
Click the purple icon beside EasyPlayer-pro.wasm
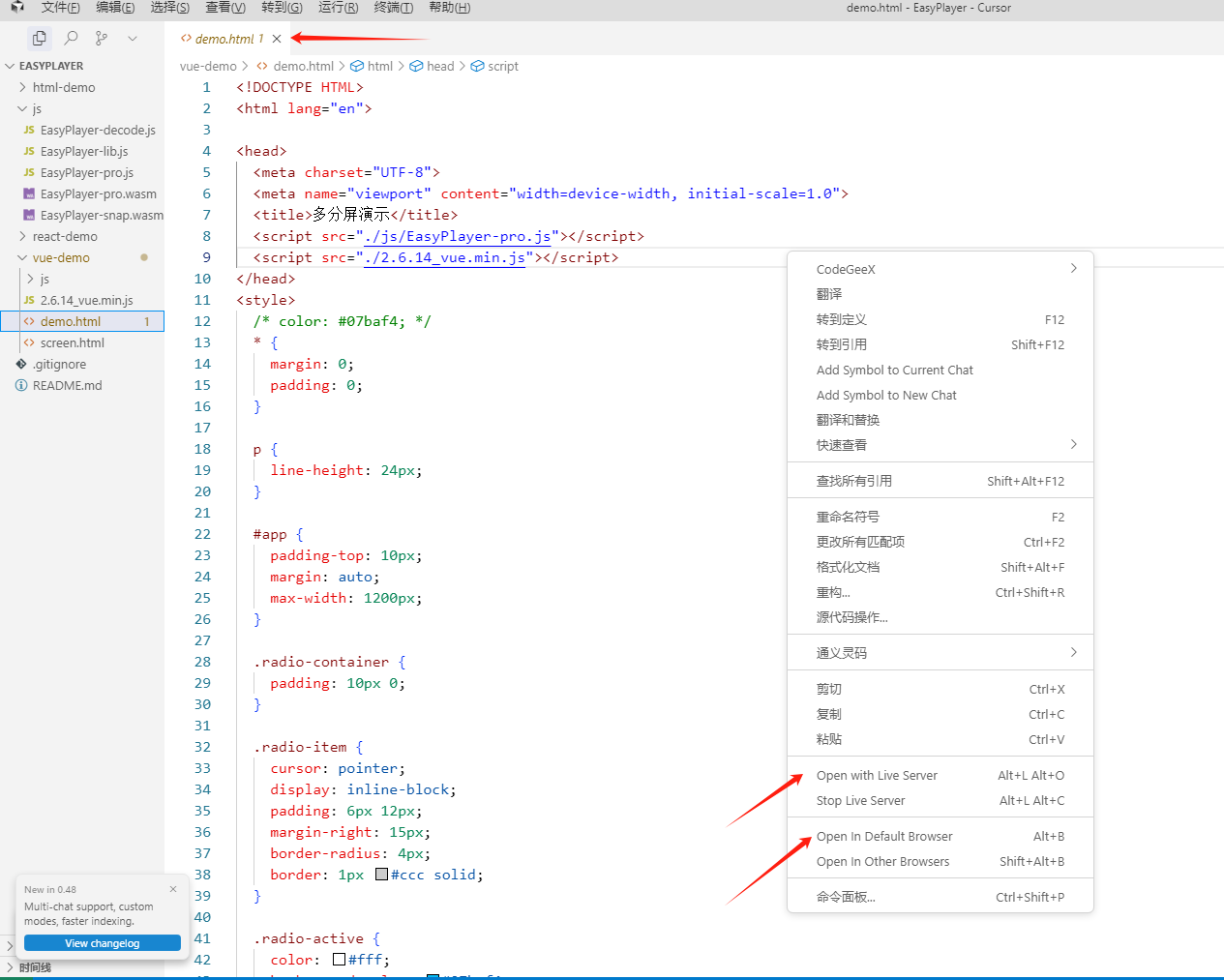coord(28,193)
